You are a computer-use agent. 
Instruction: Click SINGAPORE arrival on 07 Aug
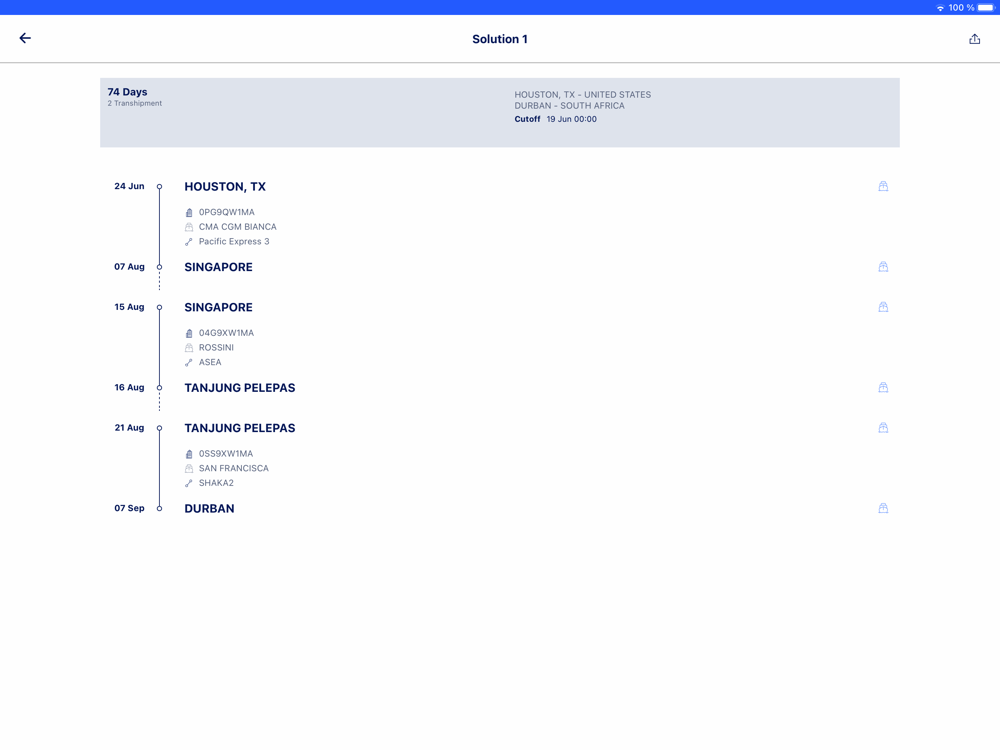point(218,267)
